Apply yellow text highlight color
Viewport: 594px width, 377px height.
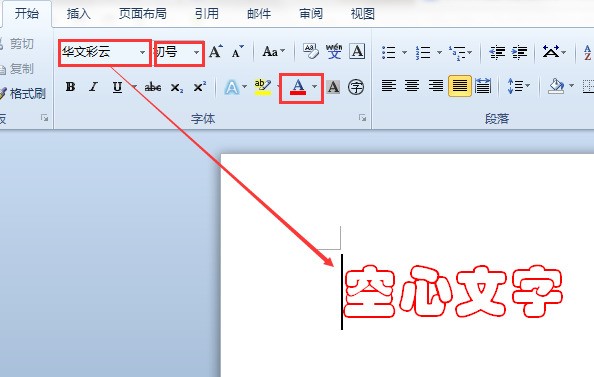point(263,87)
